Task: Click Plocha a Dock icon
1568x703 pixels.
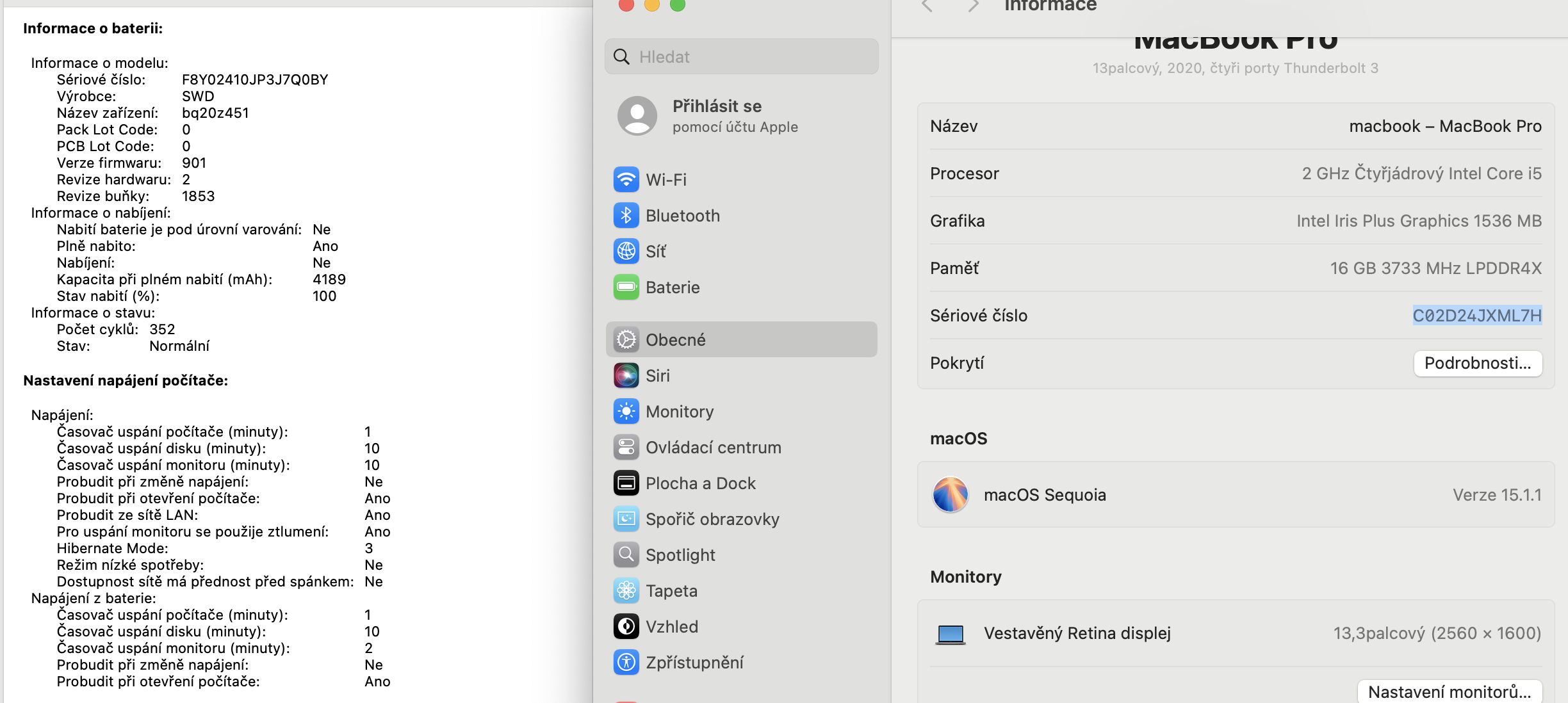Action: point(626,483)
